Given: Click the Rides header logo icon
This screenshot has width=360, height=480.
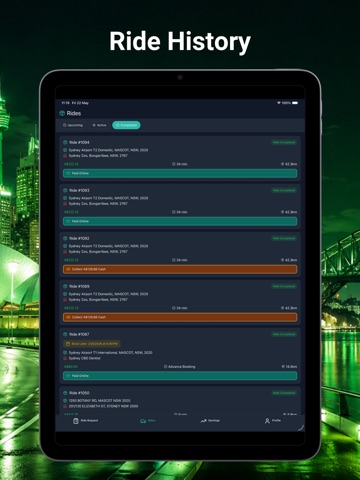Looking at the screenshot, I should pos(62,113).
